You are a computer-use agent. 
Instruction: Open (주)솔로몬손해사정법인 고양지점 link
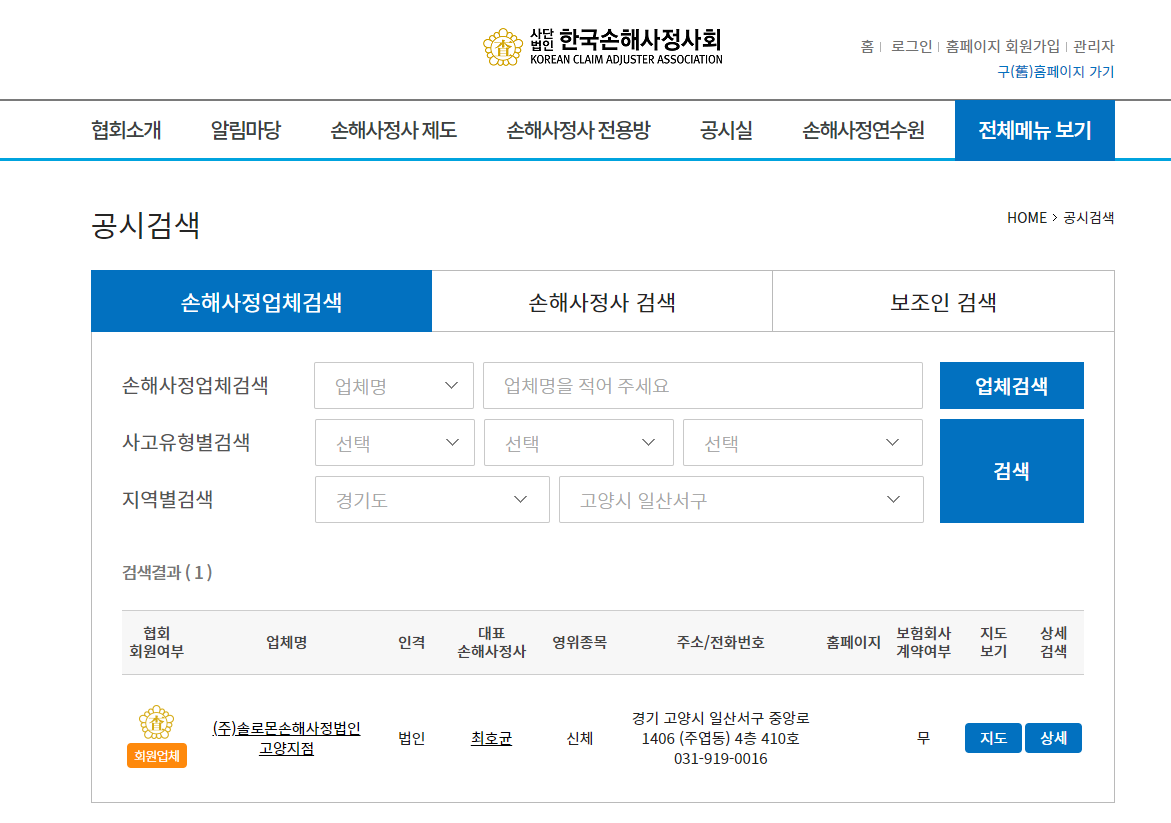[x=287, y=738]
